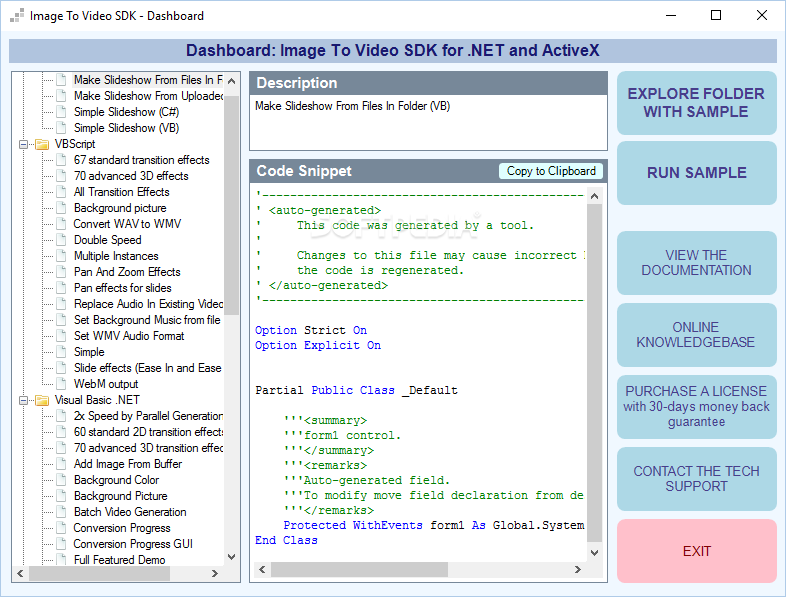
Task: Select Background Picture under Visual Basic .NET
Action: coord(120,496)
